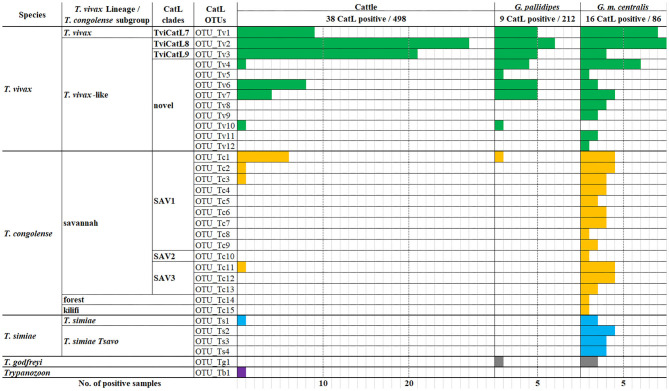Select the OTU_Tc10 label

[x=215, y=257]
